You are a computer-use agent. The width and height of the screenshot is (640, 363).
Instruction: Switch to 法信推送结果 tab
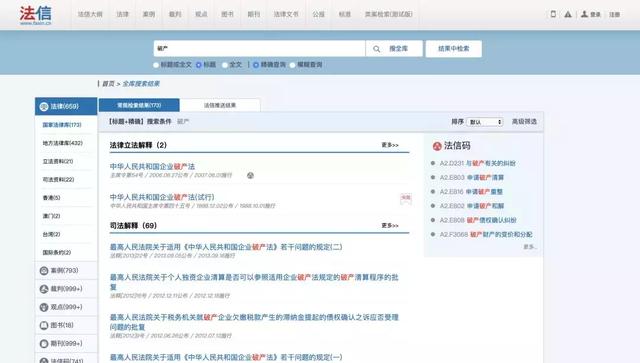(x=220, y=105)
